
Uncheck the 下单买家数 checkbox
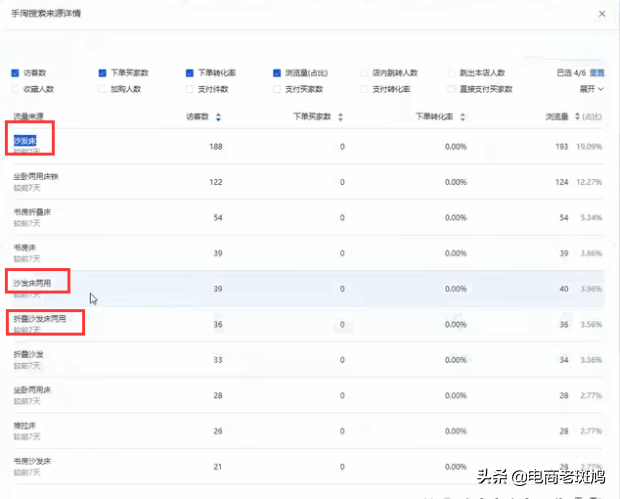(103, 73)
